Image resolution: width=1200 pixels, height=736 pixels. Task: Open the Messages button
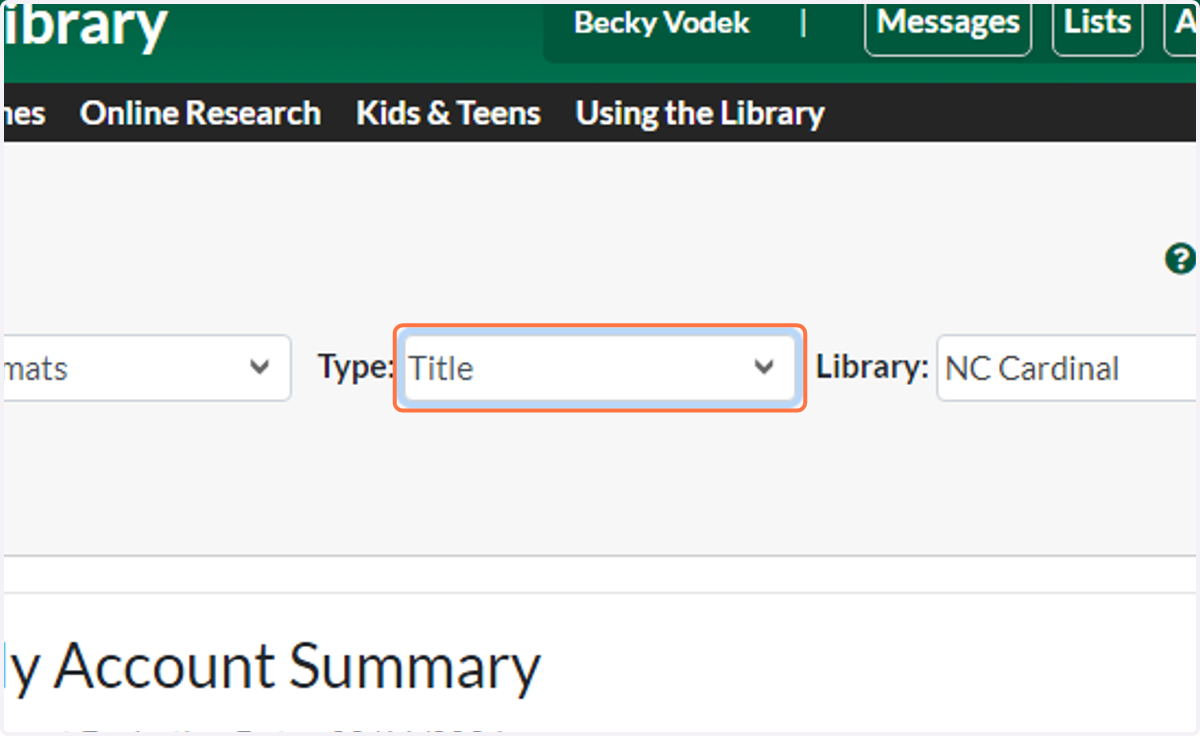948,23
